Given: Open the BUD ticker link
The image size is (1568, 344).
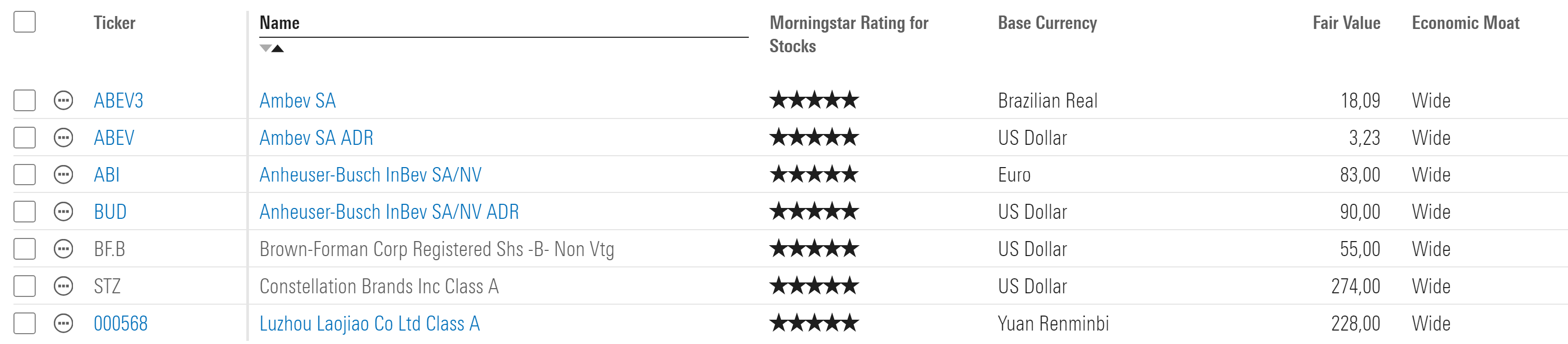Looking at the screenshot, I should click(110, 212).
